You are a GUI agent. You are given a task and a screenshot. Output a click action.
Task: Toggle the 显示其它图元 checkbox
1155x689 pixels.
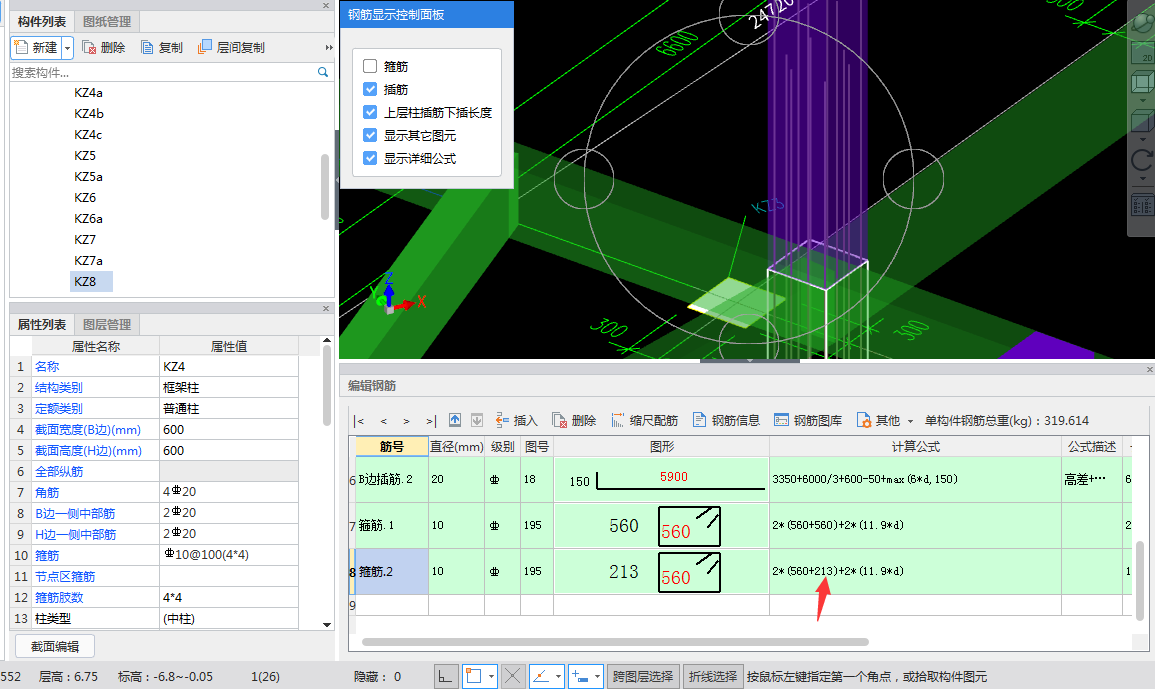pyautogui.click(x=370, y=135)
